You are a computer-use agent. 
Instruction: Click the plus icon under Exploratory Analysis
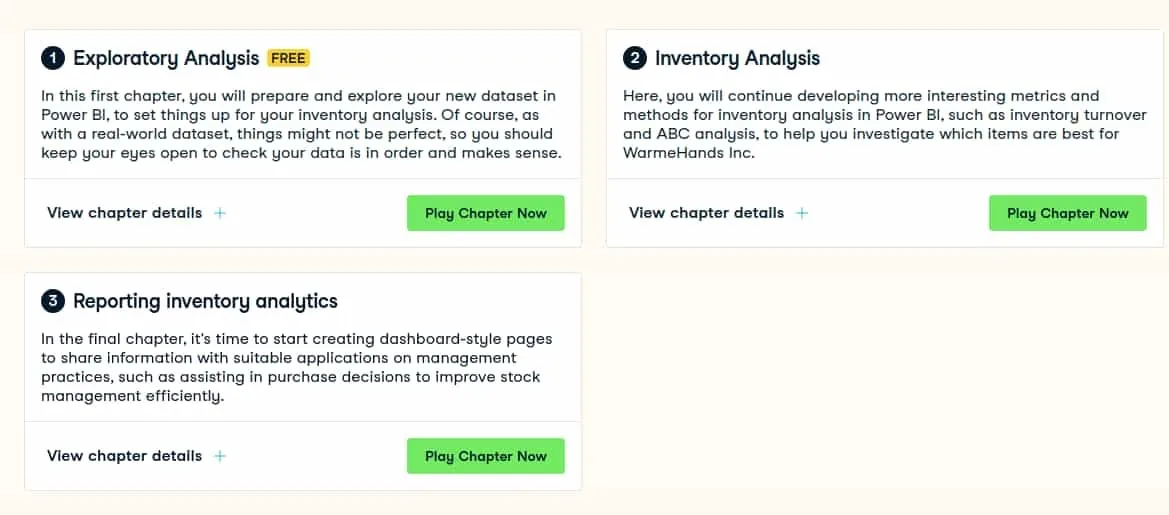[x=220, y=213]
